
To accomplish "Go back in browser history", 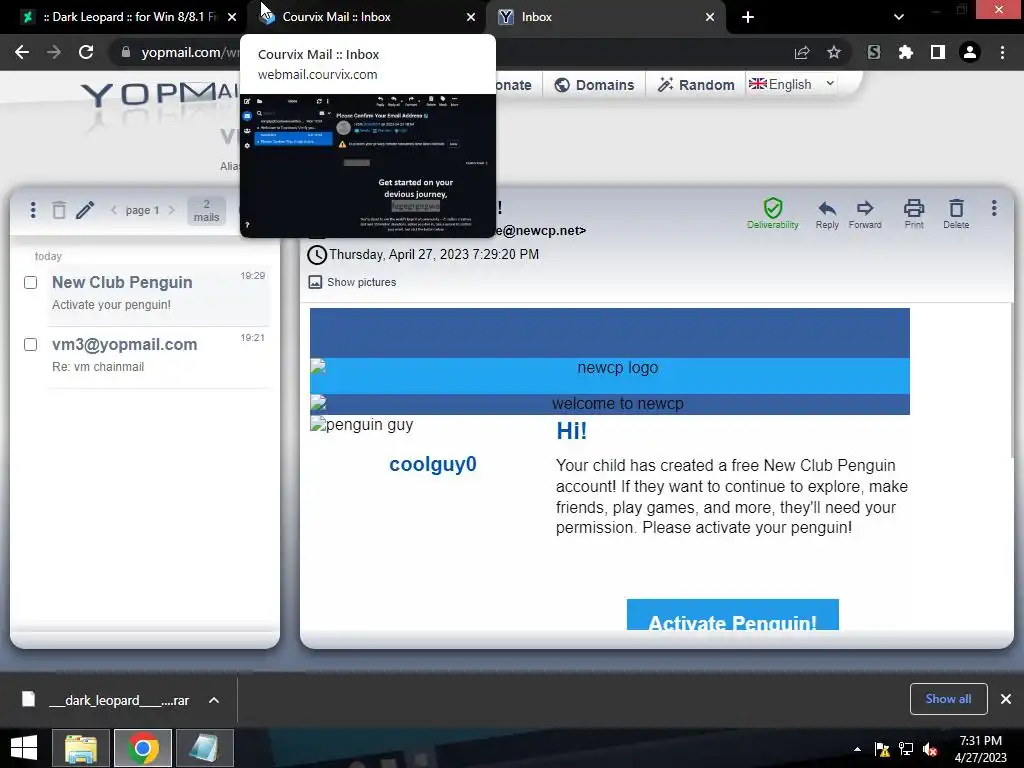I will [22, 52].
